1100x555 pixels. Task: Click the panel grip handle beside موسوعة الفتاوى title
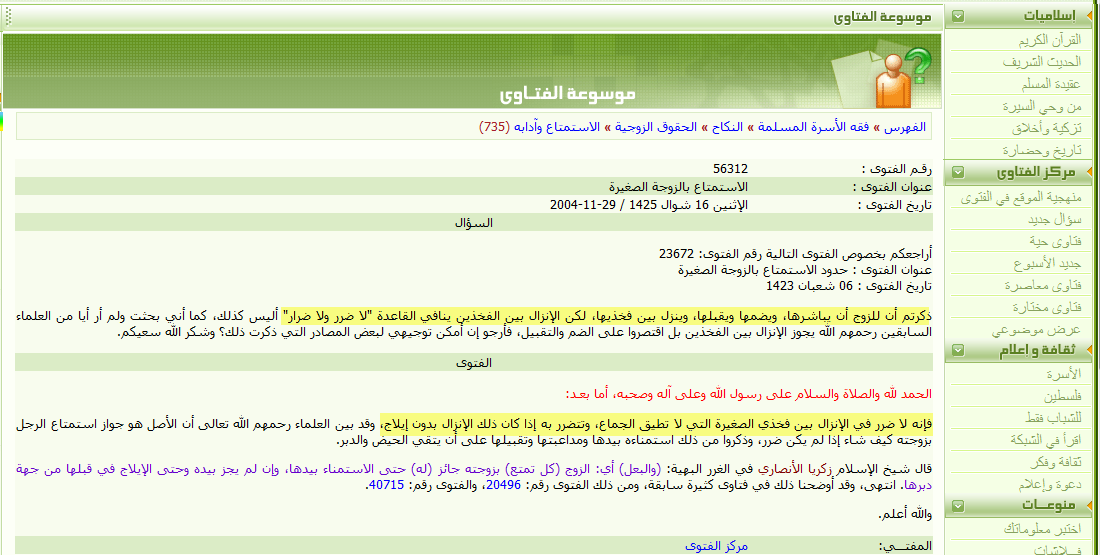click(8, 17)
